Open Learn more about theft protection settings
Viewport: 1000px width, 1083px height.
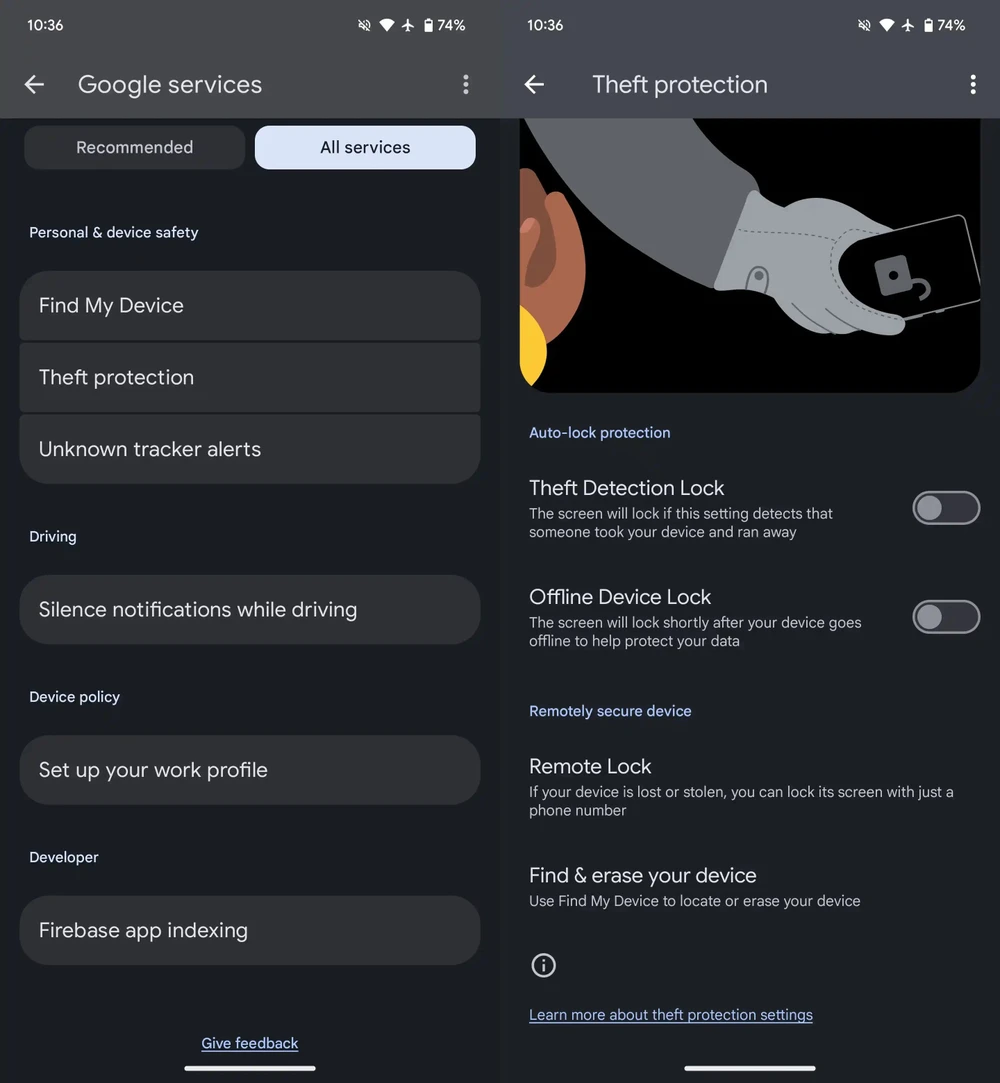[670, 1015]
